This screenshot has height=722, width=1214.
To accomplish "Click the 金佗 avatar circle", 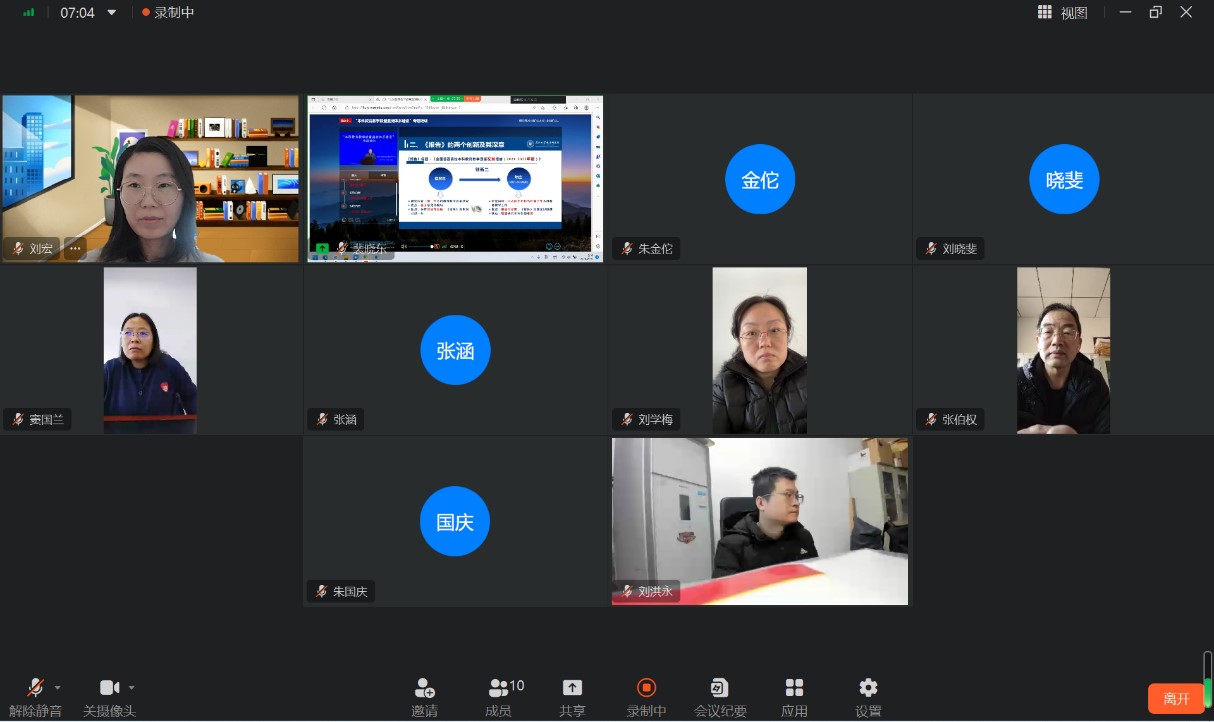I will pos(759,180).
